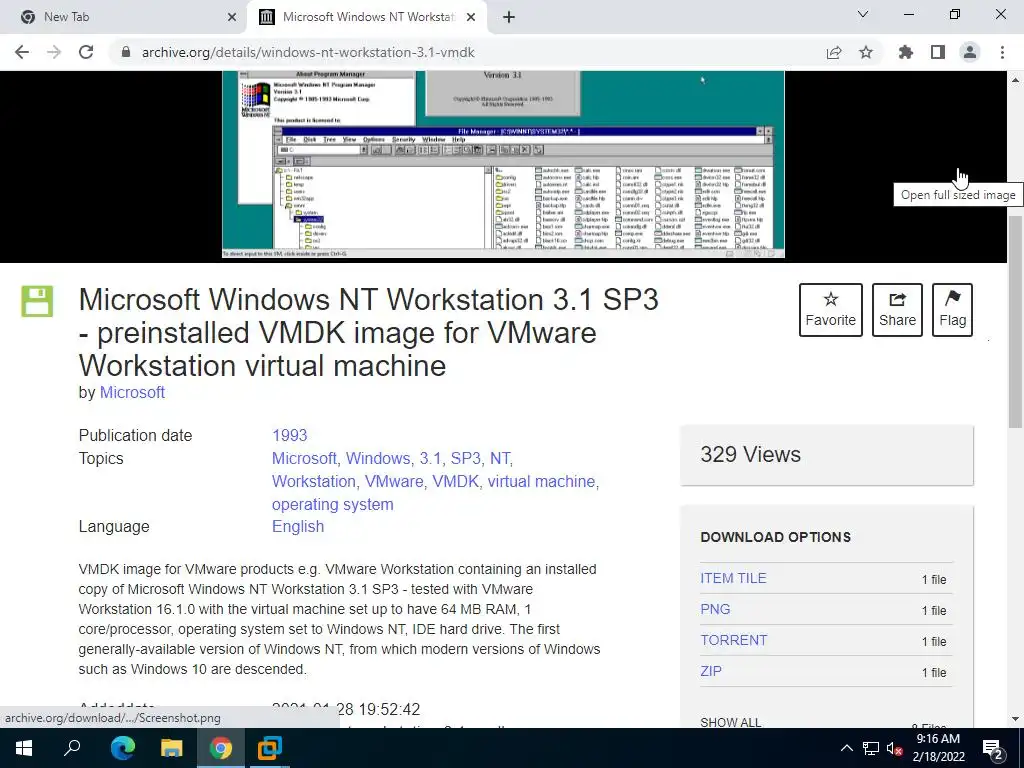The image size is (1024, 768).
Task: Show hidden system tray icons
Action: (846, 748)
